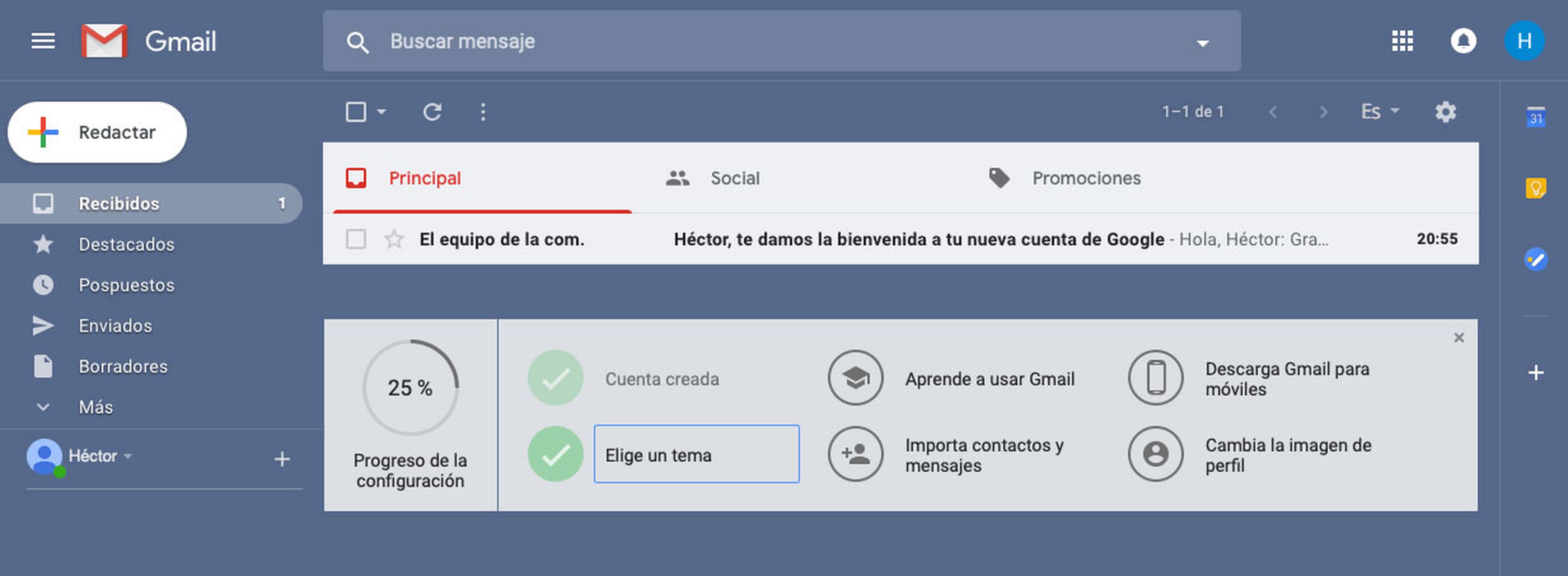Tick the welcome email checkbox

[x=356, y=239]
